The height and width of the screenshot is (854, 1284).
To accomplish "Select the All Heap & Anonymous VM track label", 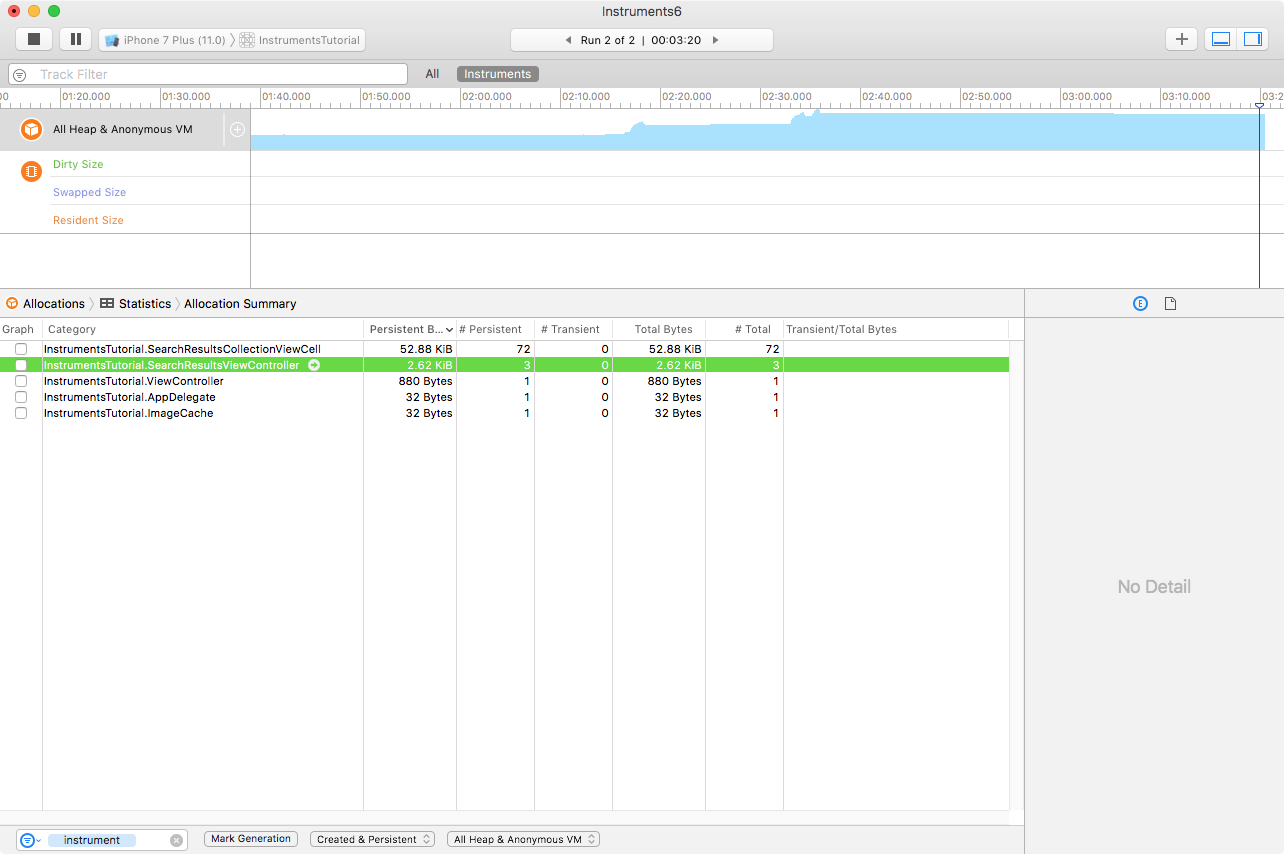I will (x=123, y=129).
